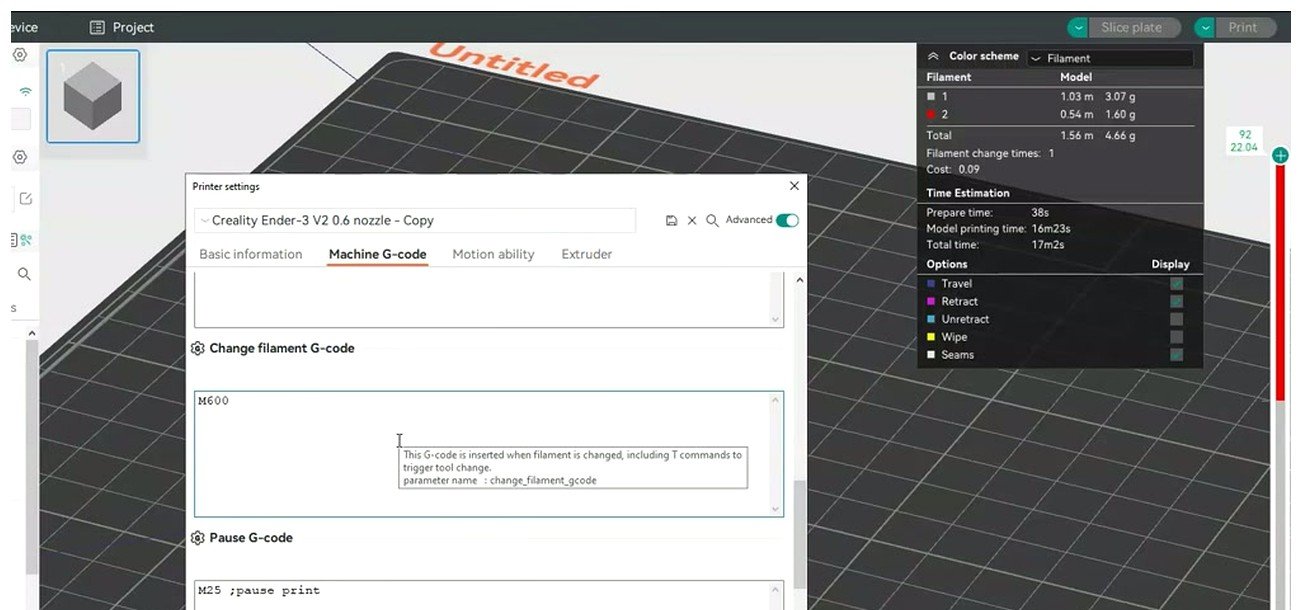The height and width of the screenshot is (610, 1302).
Task: Open the Color scheme Filament dropdown
Action: 1110,59
